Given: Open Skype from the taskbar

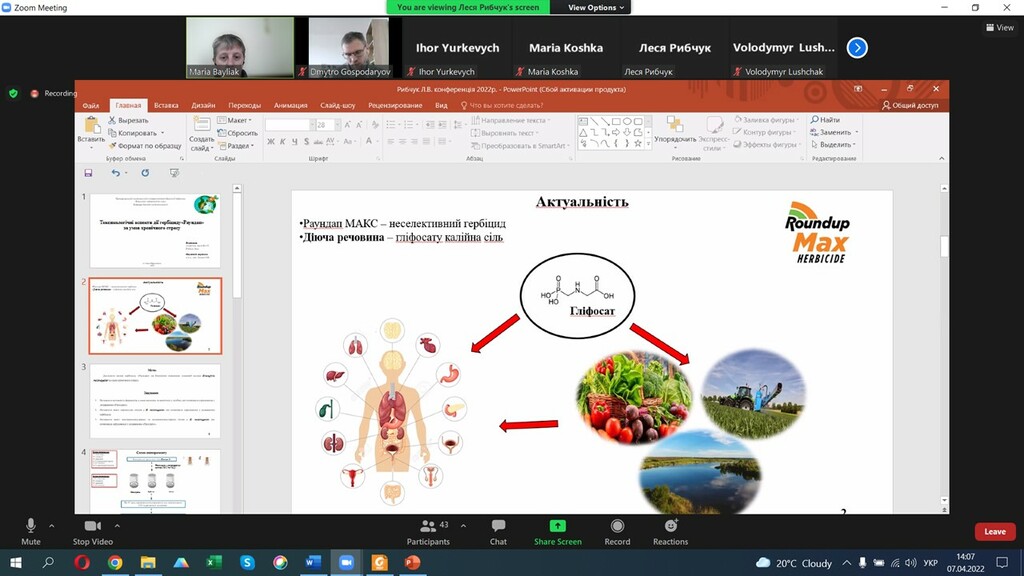Looking at the screenshot, I should point(248,562).
